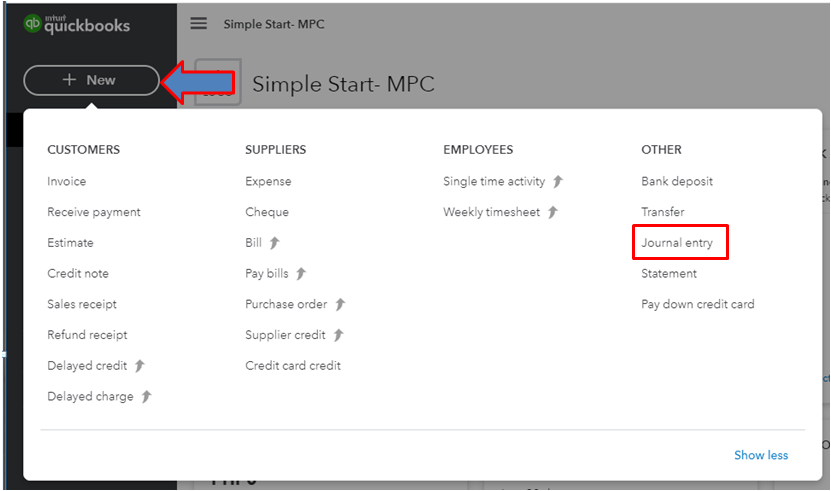Click the CUSTOMERS column heading
The height and width of the screenshot is (491, 831).
click(x=83, y=150)
